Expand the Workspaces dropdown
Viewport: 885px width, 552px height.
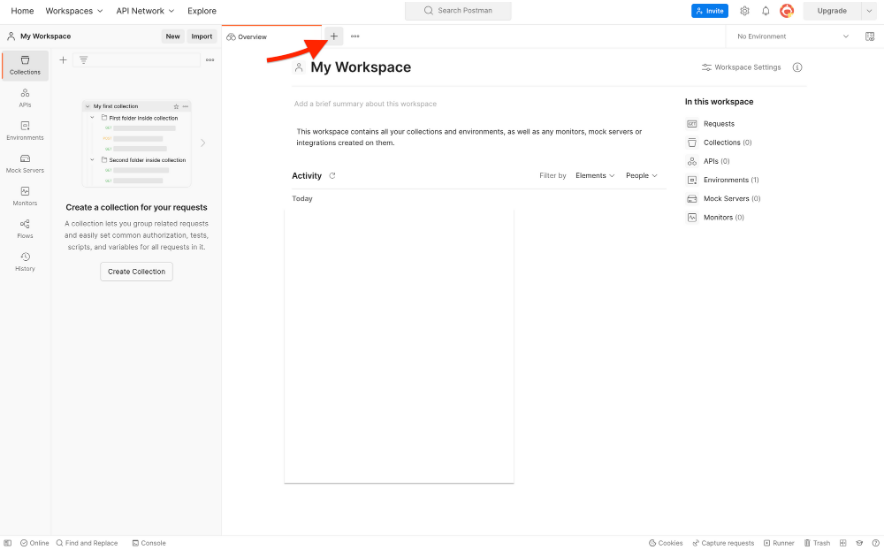click(74, 11)
